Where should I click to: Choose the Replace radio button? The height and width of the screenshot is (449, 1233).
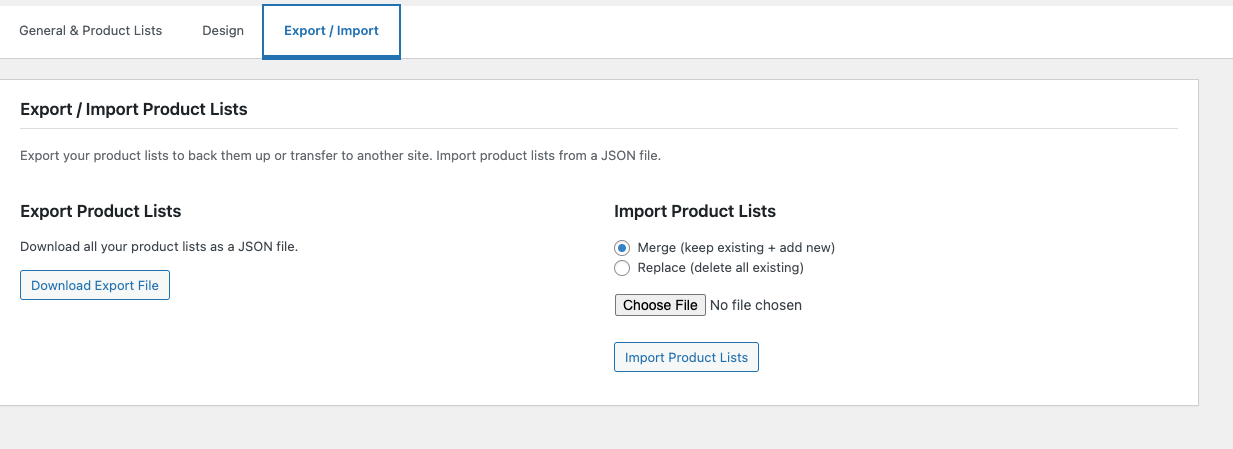tap(622, 268)
